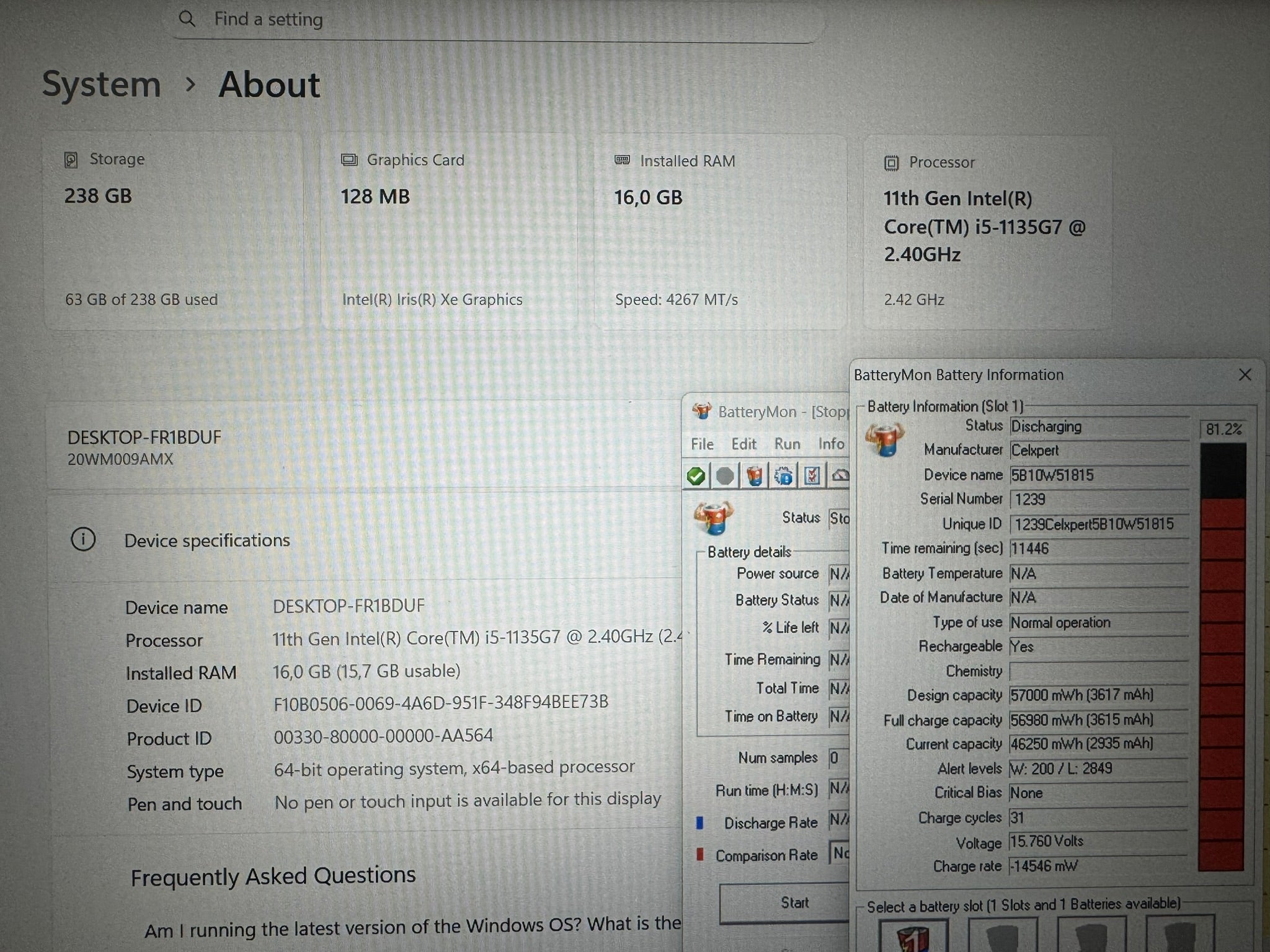Go back to System breadcrumb
This screenshot has height=952, width=1270.
pyautogui.click(x=101, y=84)
